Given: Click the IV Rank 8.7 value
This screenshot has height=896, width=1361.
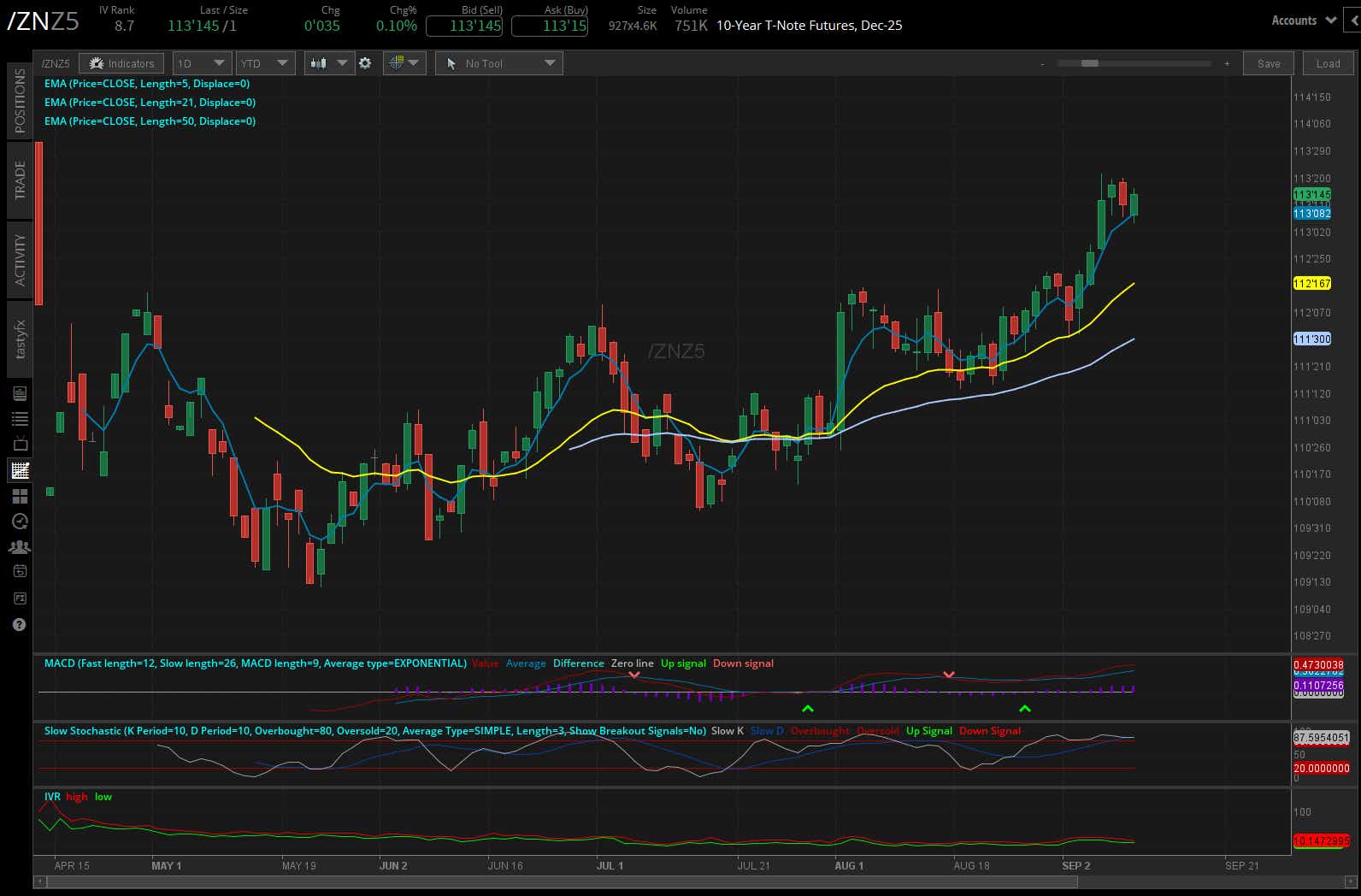Looking at the screenshot, I should click(x=124, y=26).
